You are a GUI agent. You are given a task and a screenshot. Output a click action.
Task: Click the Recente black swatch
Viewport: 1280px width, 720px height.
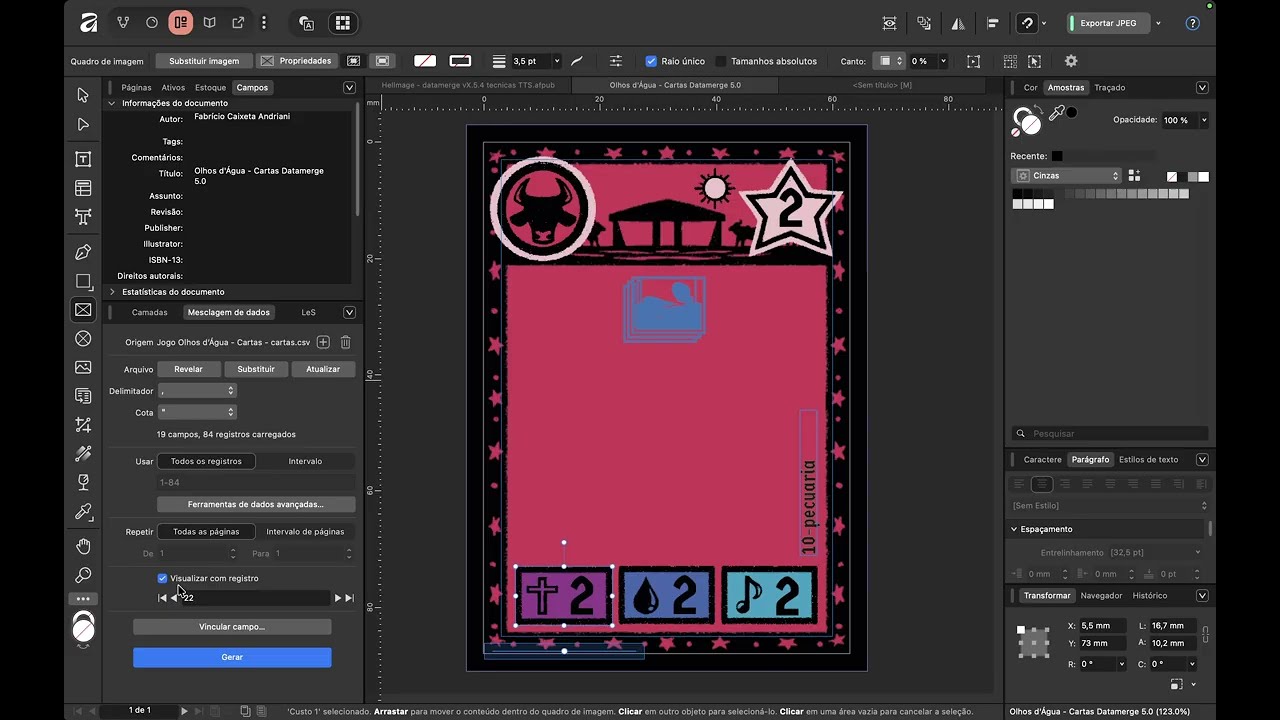coord(1057,156)
